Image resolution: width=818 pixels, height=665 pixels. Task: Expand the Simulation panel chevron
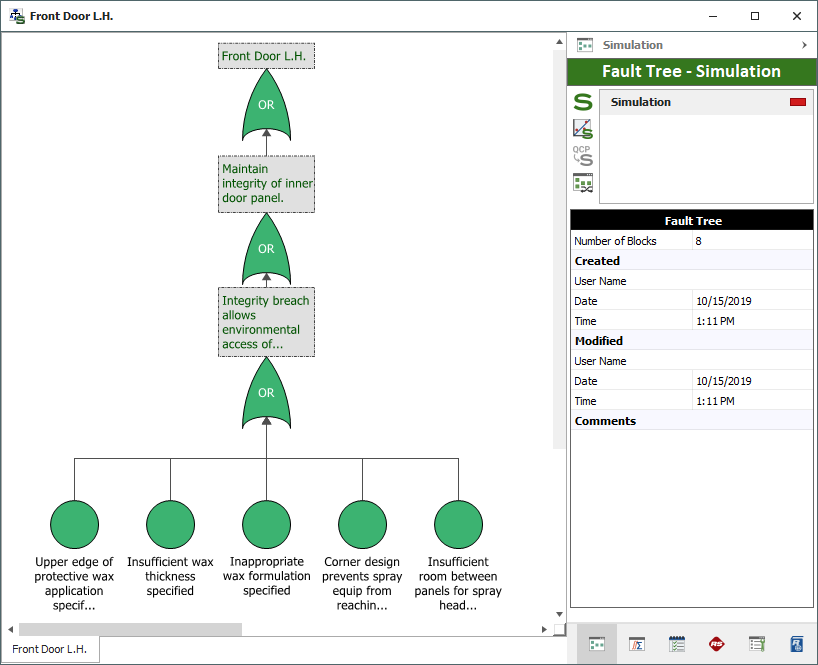coord(804,45)
